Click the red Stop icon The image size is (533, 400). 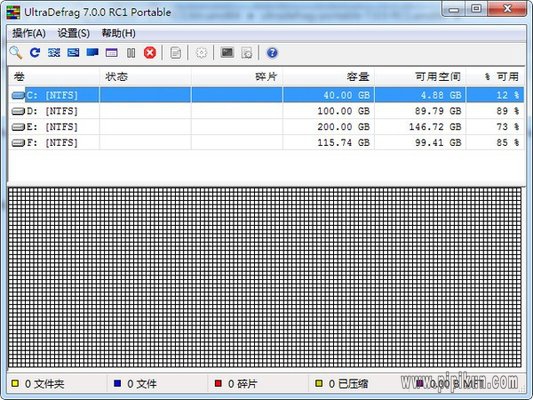[150, 53]
